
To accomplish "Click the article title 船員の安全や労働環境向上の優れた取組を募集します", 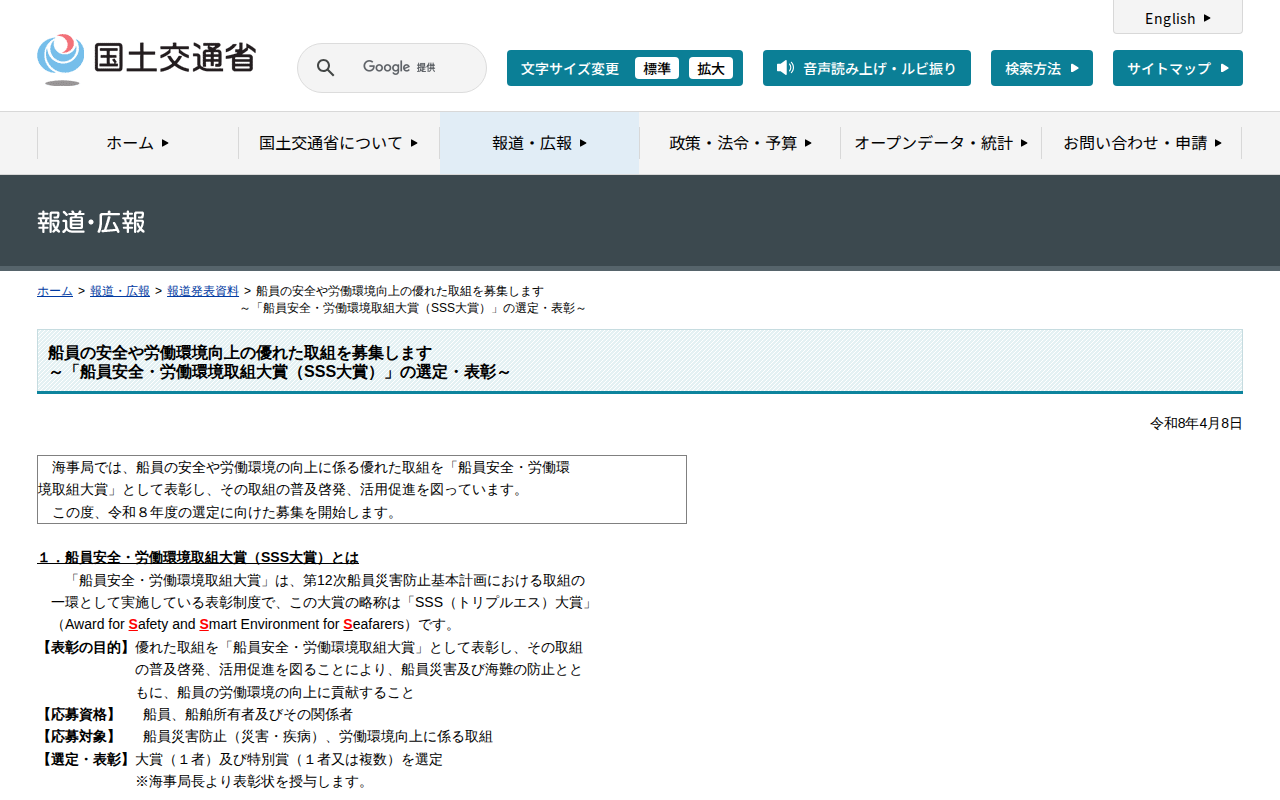I will tap(240, 353).
